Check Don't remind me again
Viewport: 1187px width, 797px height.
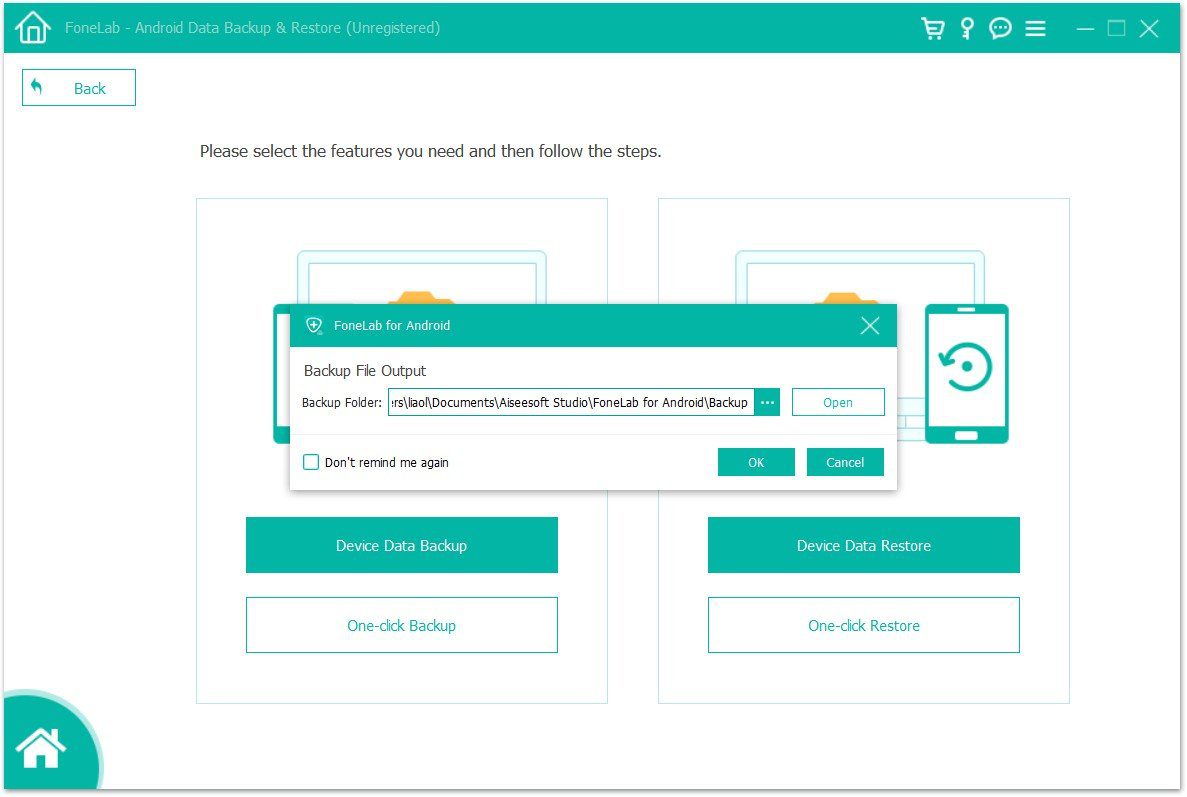(x=311, y=462)
